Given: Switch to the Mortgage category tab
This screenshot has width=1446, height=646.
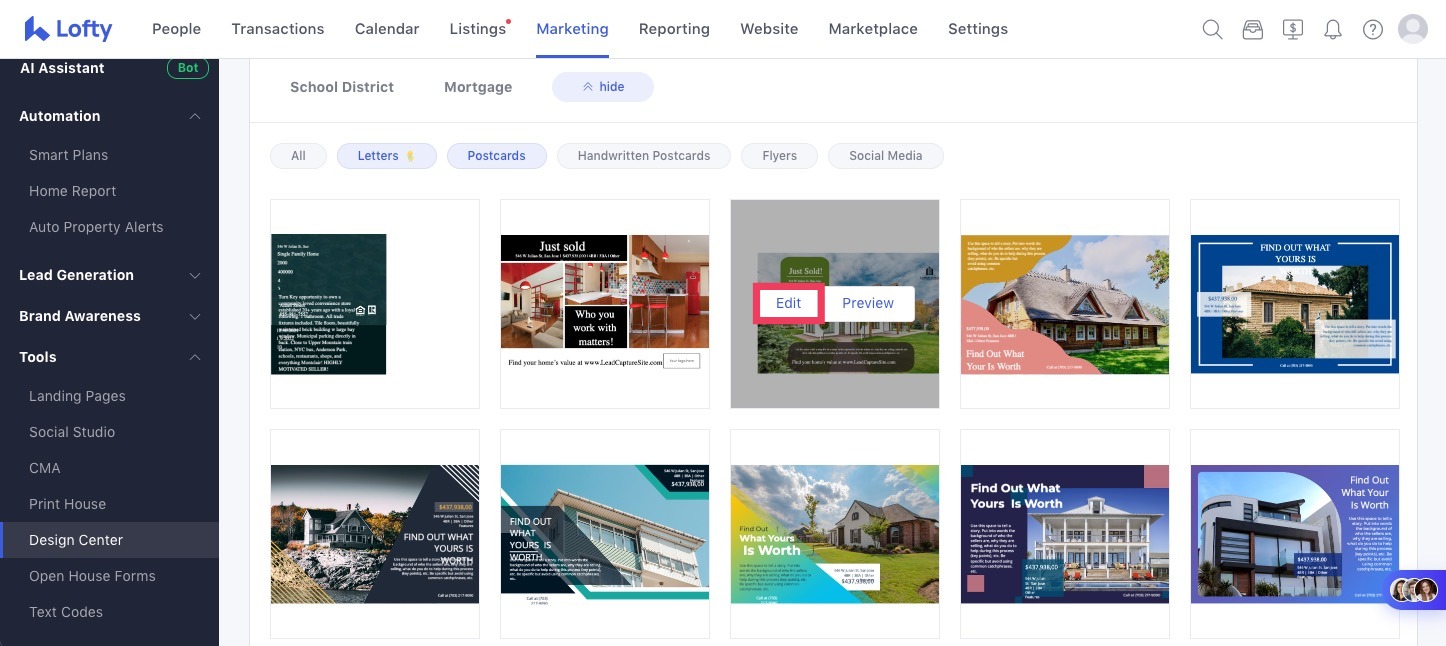Looking at the screenshot, I should click(x=478, y=87).
